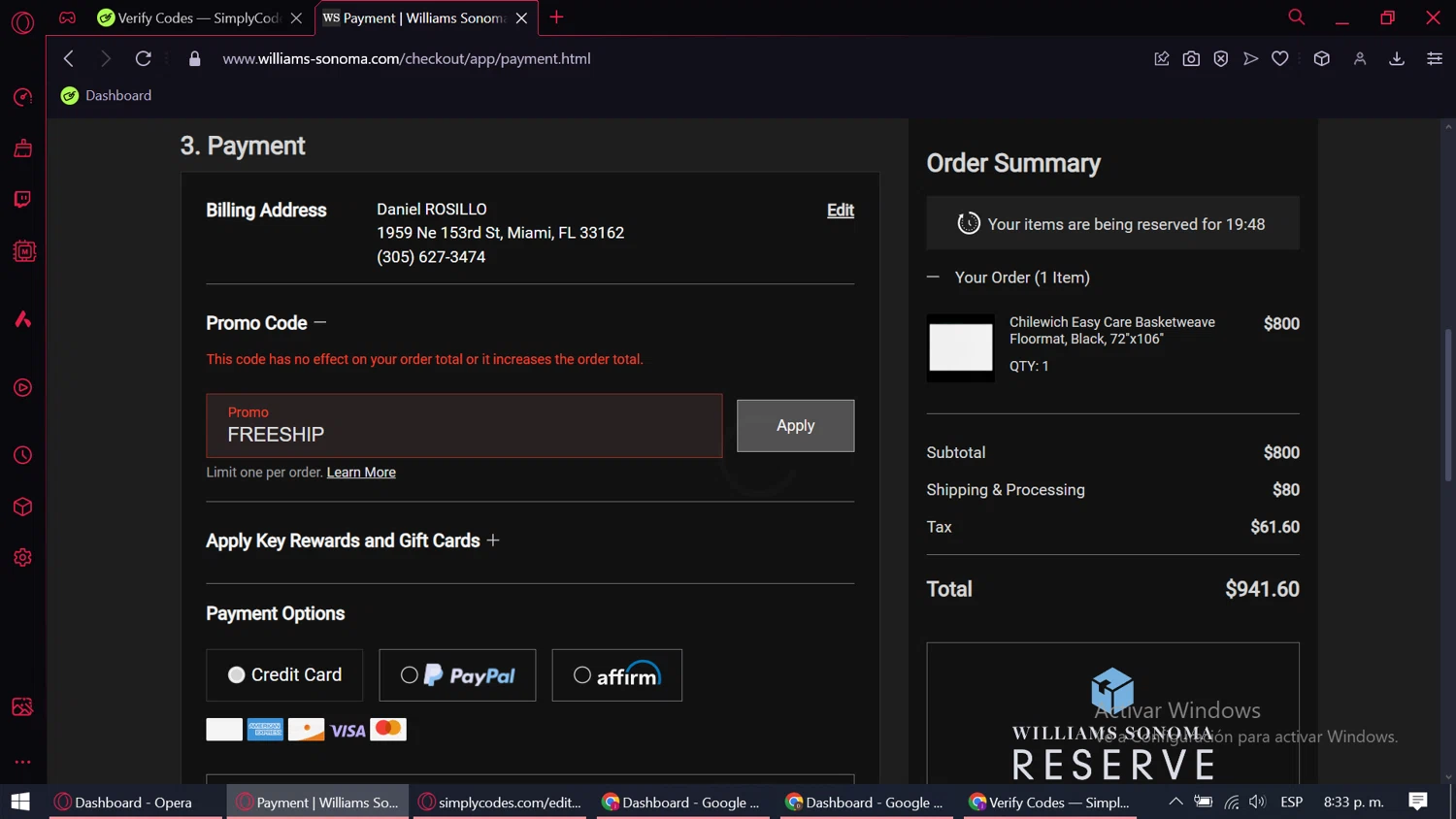Open the profile account icon
The height and width of the screenshot is (819, 1456).
click(x=1360, y=58)
